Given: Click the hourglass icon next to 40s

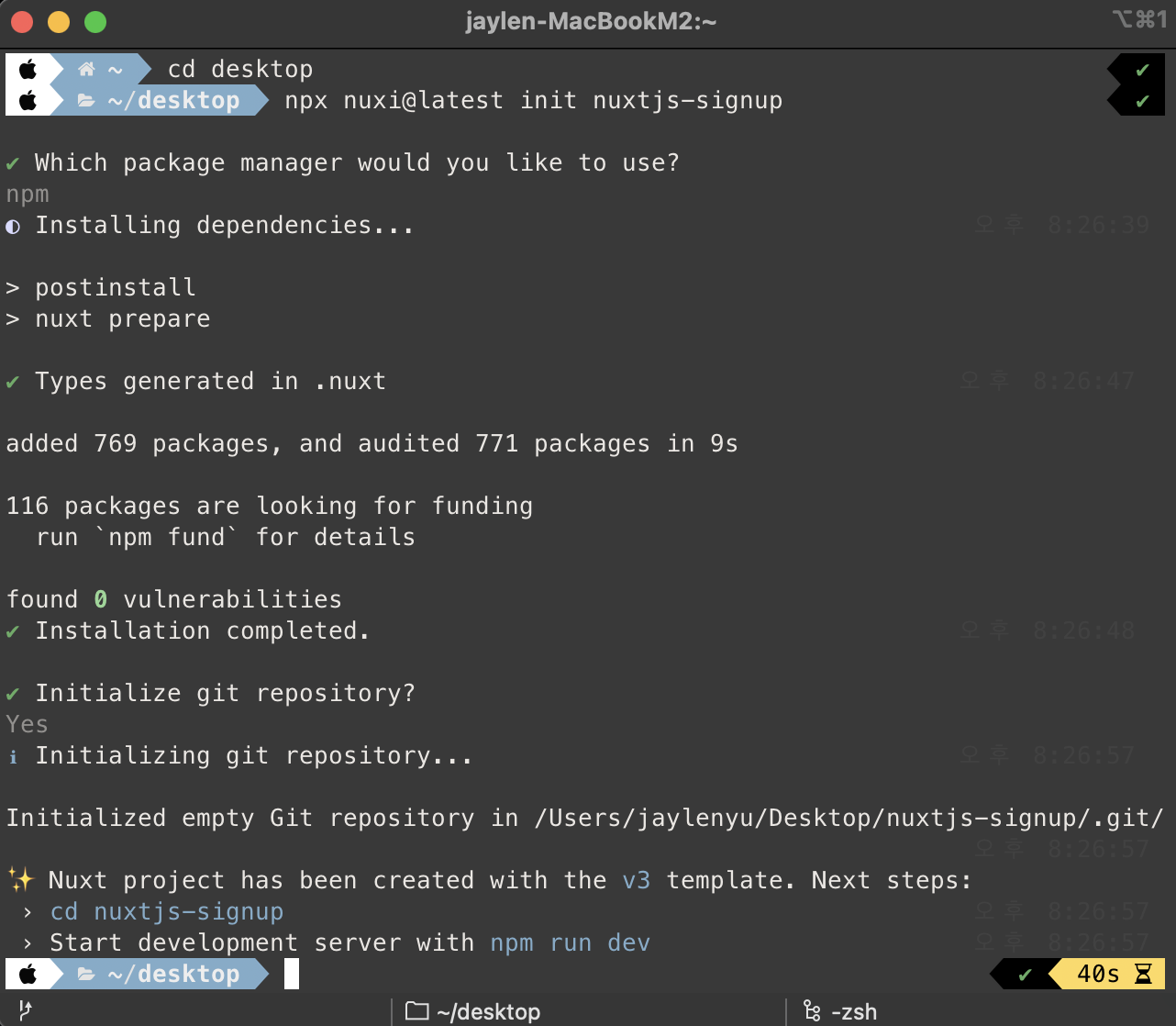Looking at the screenshot, I should click(1143, 975).
